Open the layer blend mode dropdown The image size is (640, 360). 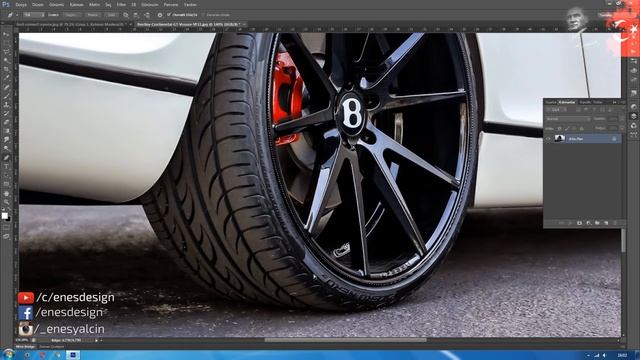pyautogui.click(x=568, y=119)
